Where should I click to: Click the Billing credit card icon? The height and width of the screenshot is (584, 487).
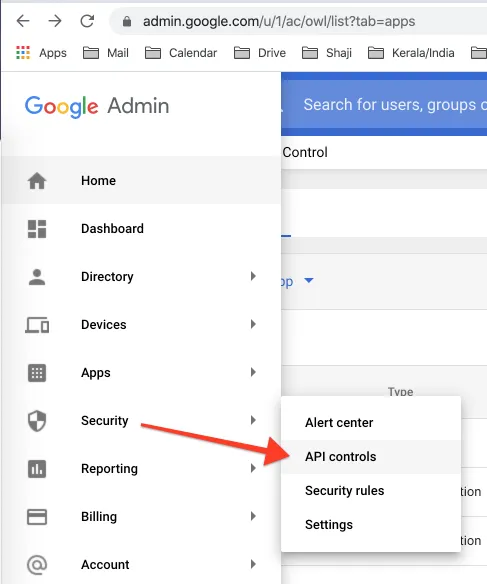coord(37,517)
